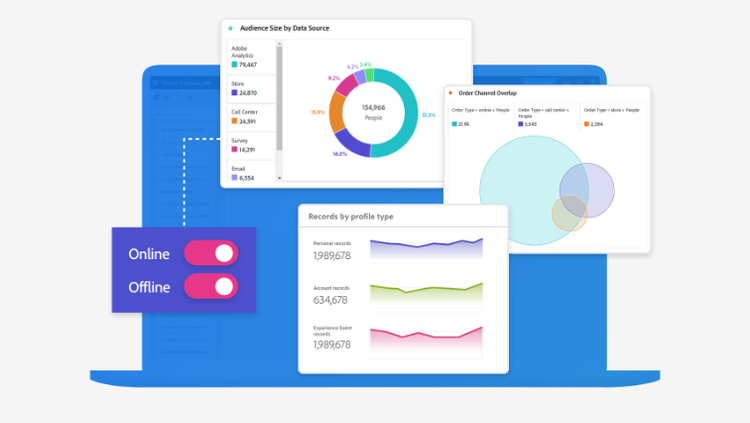The width and height of the screenshot is (750, 423).
Task: Open the Experience Event records pink sparkline
Action: pos(426,340)
